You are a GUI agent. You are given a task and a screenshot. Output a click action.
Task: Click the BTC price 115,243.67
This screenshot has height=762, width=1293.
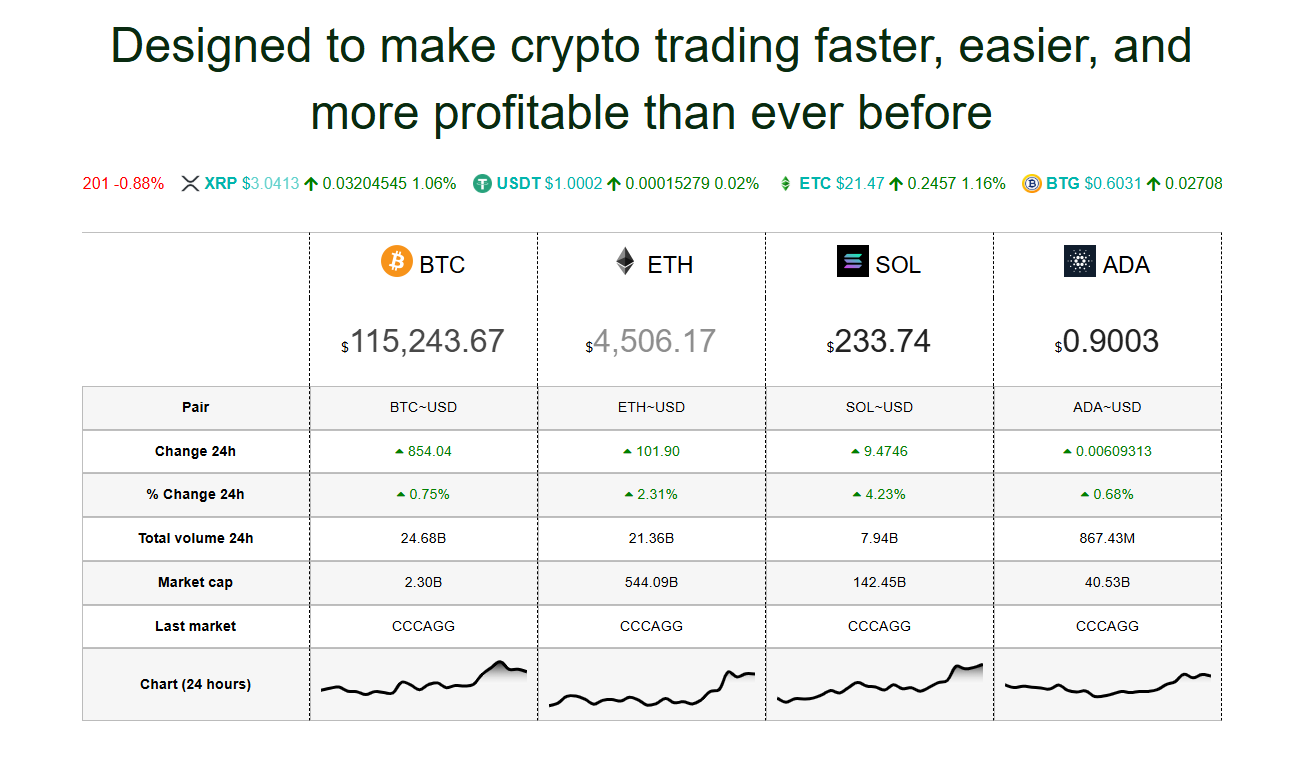427,342
